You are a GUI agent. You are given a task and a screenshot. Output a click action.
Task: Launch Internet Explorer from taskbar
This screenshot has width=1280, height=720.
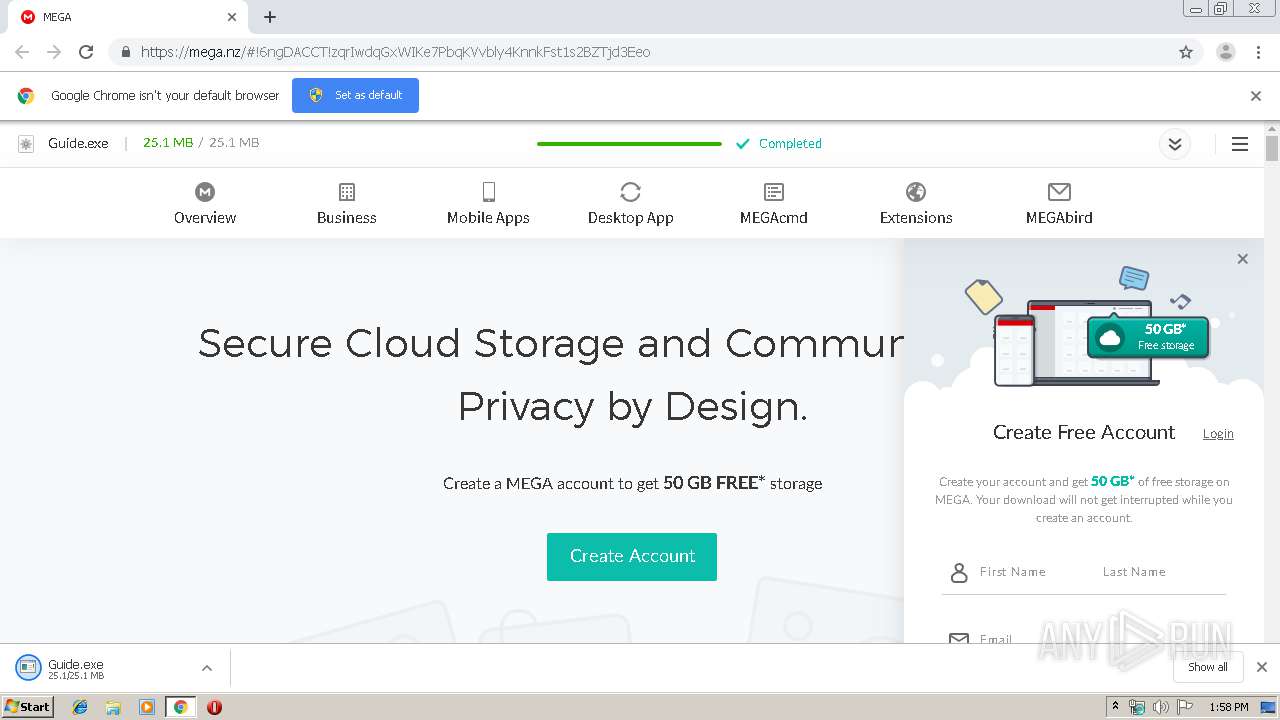(x=80, y=707)
